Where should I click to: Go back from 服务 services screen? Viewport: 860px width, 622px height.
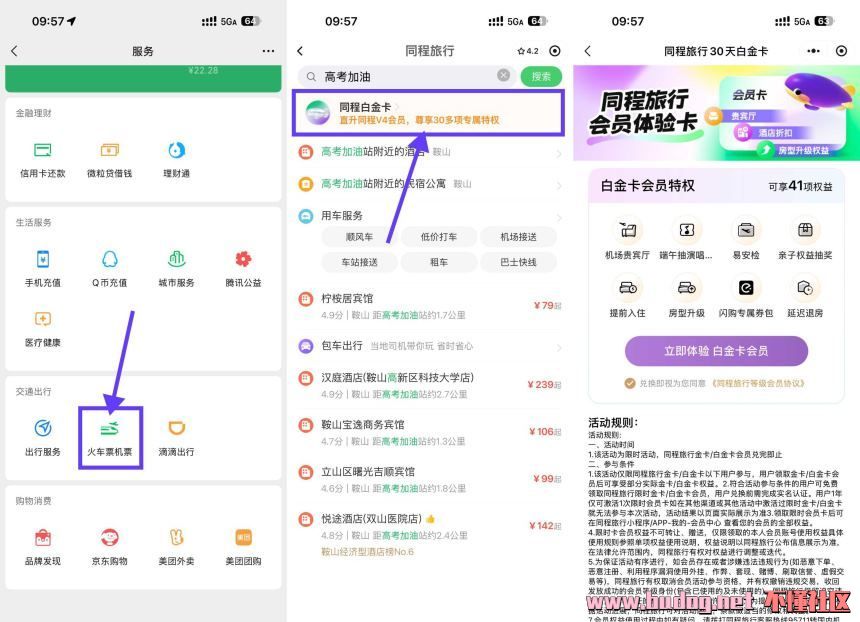pos(15,51)
